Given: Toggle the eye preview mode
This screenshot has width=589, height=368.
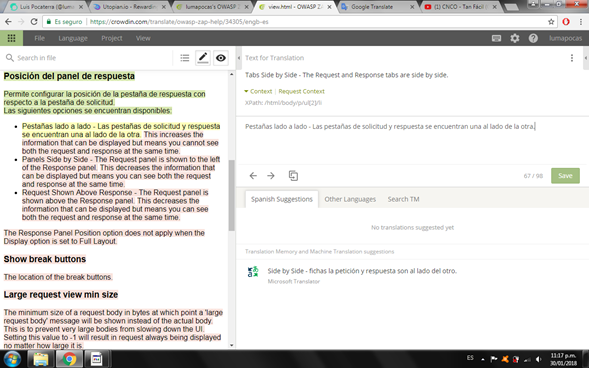Looking at the screenshot, I should (x=221, y=58).
